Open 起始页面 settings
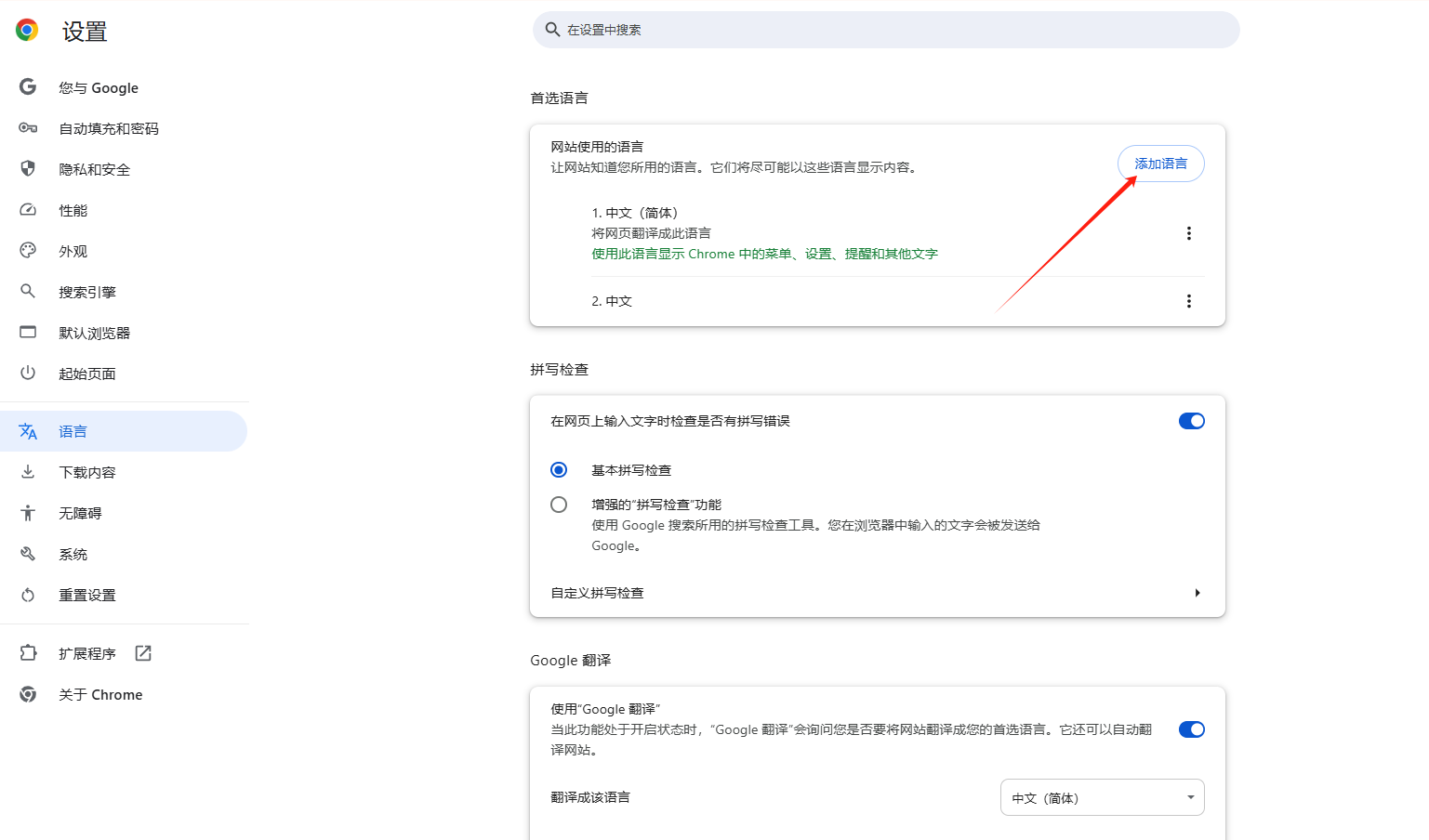1429x840 pixels. (124, 374)
